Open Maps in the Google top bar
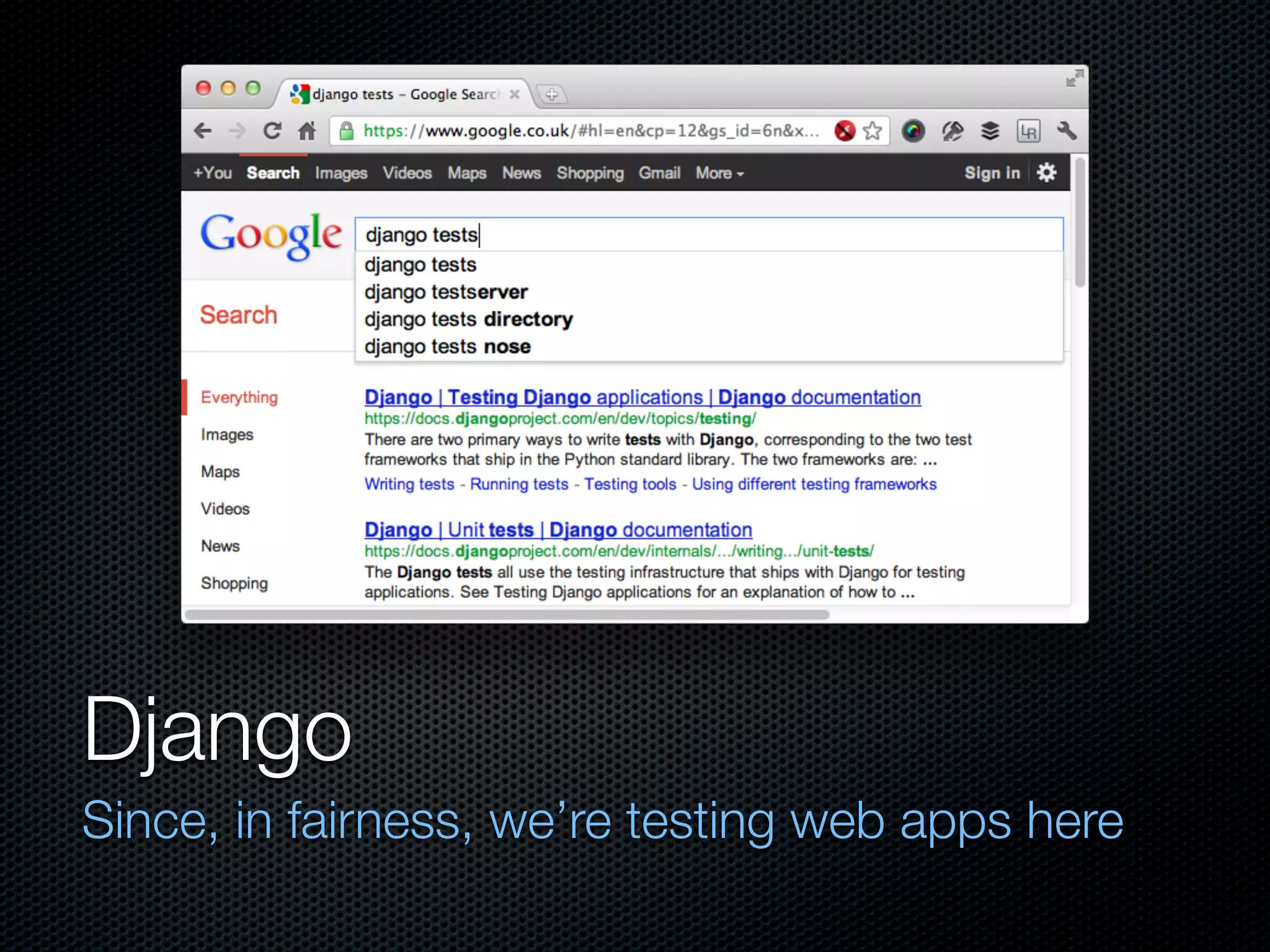Viewport: 1270px width, 952px height. click(x=467, y=174)
